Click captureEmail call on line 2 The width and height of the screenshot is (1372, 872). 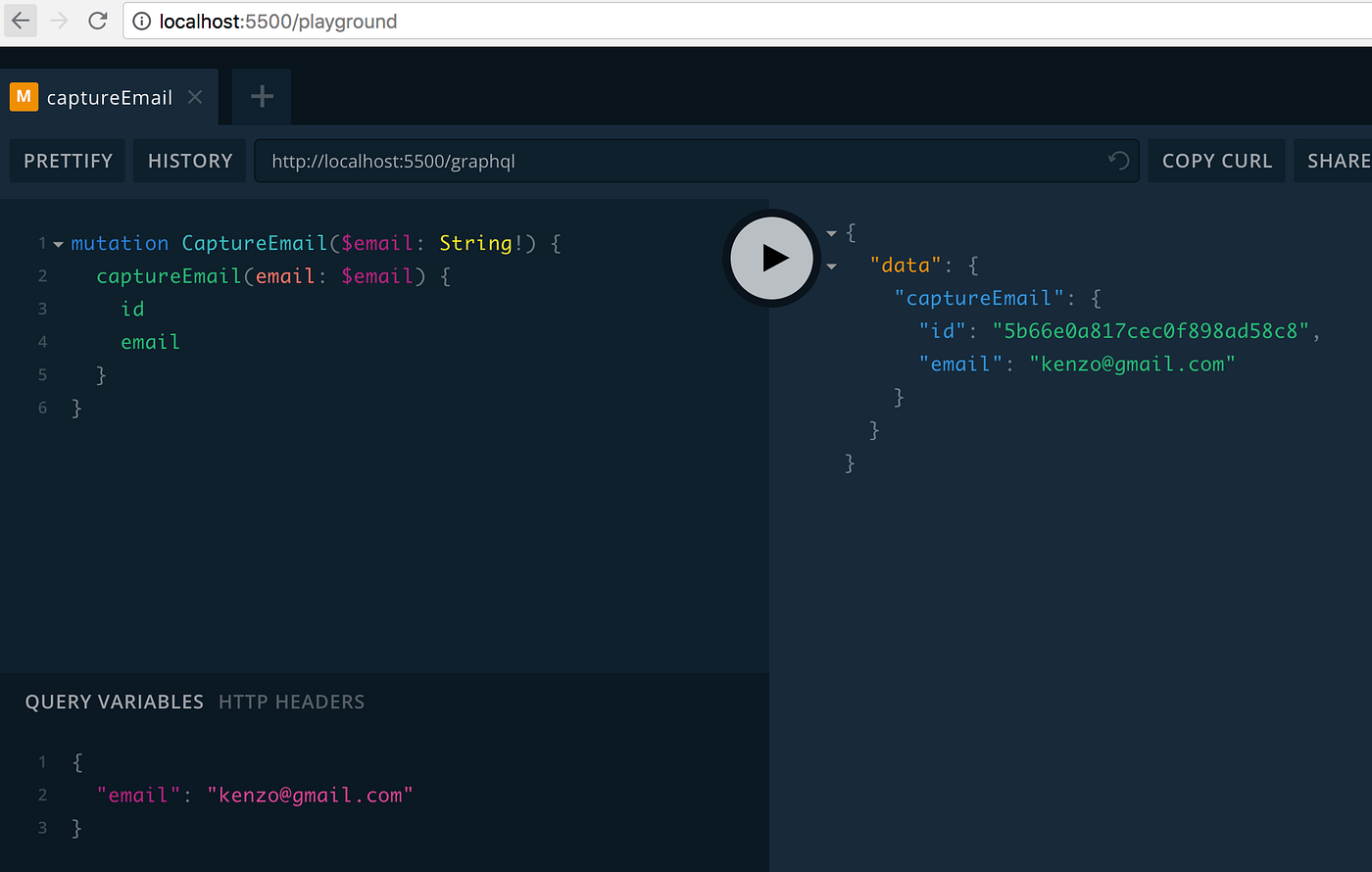169,276
